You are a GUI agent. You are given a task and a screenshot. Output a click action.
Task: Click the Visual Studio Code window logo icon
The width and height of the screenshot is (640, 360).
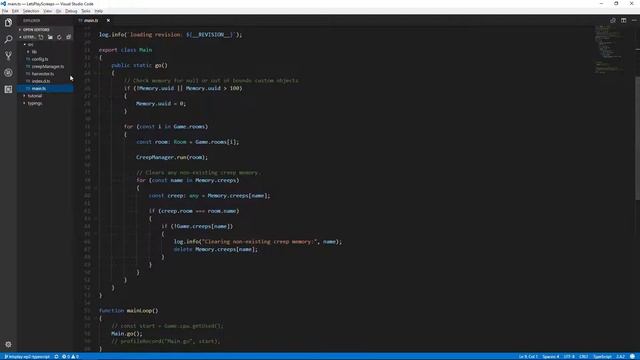tap(3, 4)
